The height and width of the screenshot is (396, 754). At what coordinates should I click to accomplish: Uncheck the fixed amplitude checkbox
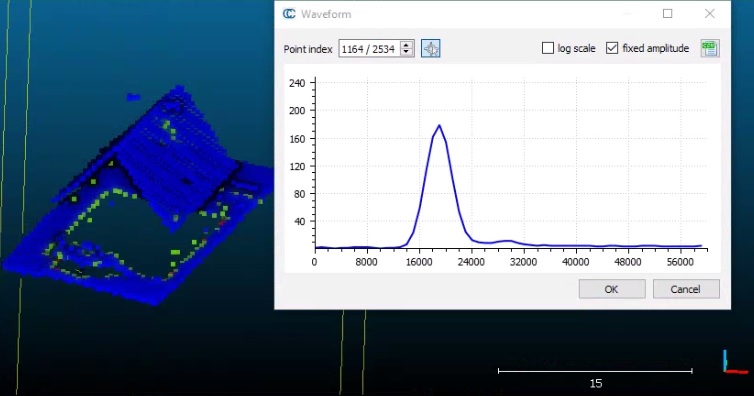[612, 48]
